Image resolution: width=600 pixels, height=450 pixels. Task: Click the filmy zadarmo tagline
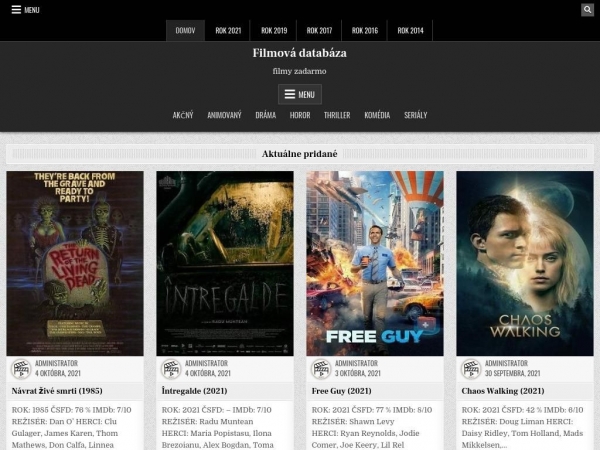[x=300, y=71]
